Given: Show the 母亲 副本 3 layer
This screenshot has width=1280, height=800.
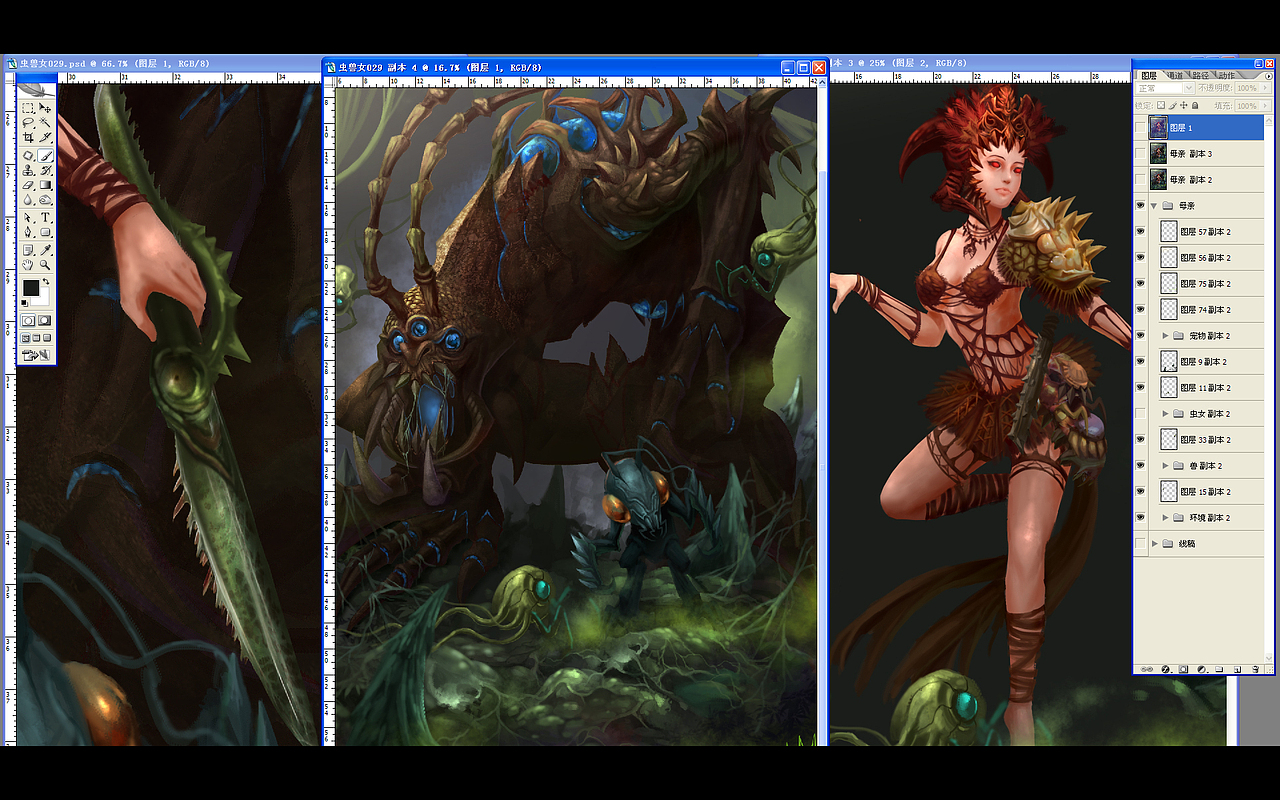Looking at the screenshot, I should [1141, 154].
